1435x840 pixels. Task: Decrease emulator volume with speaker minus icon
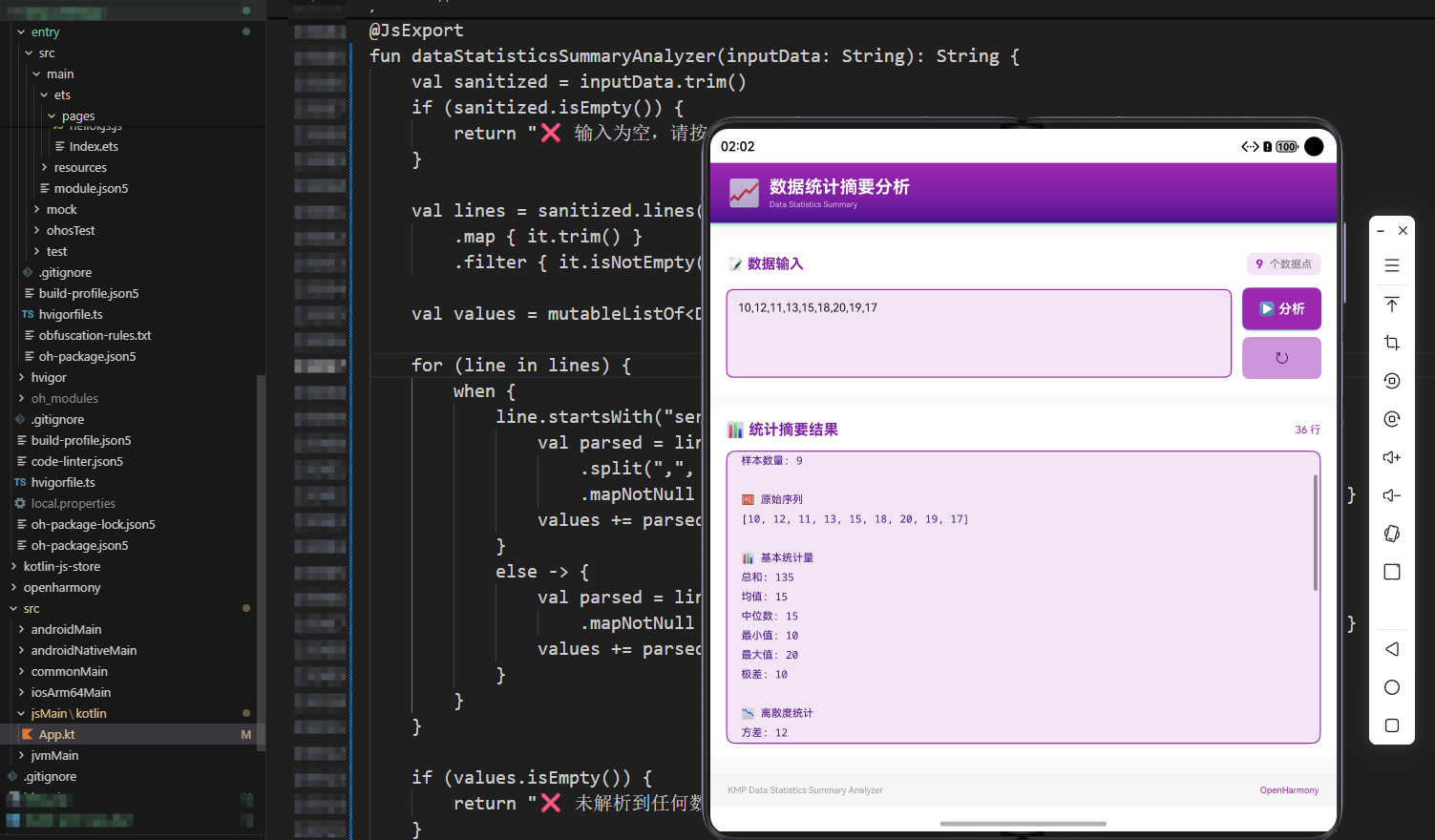point(1392,495)
